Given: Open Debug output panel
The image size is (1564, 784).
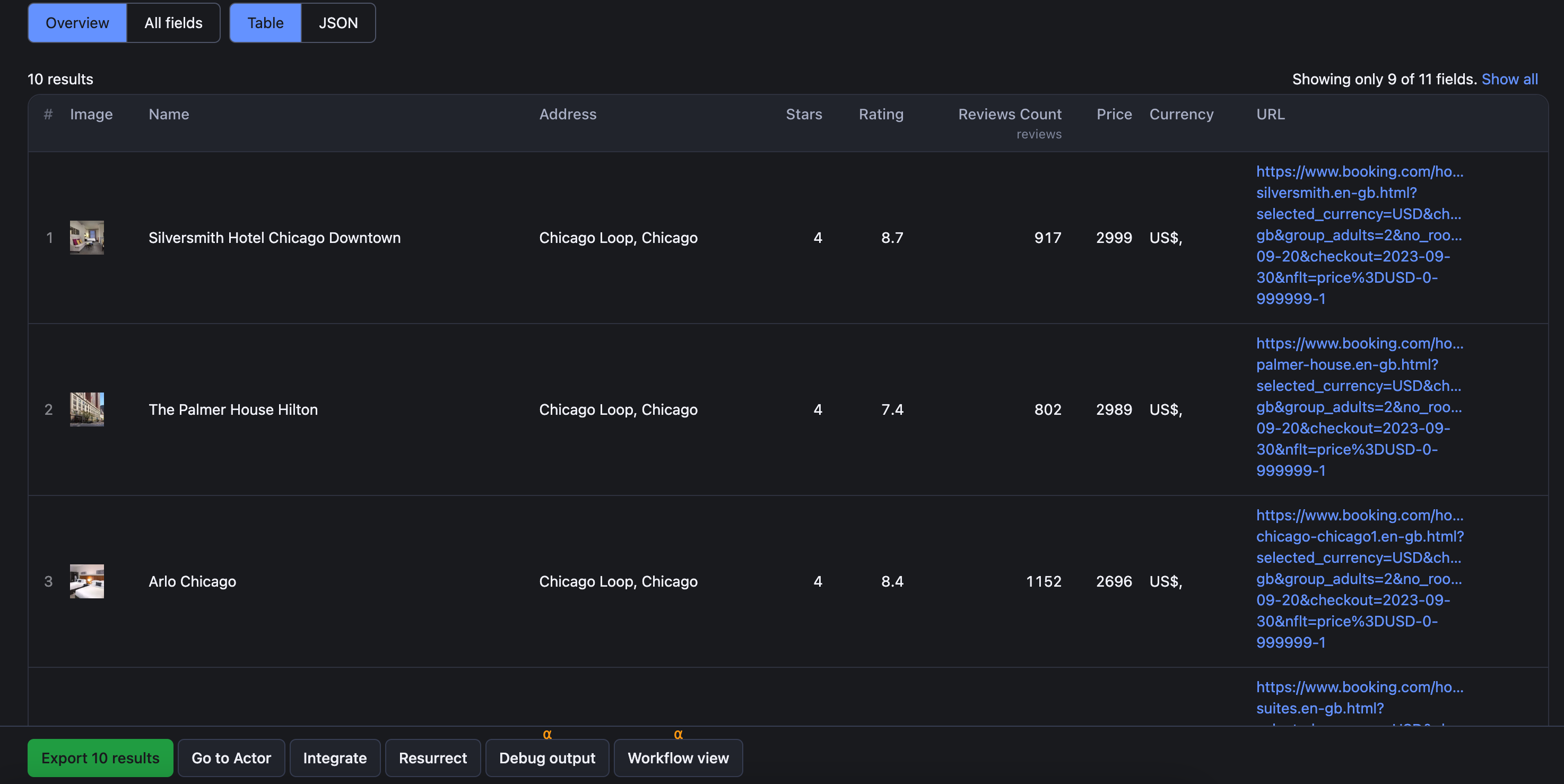Looking at the screenshot, I should tap(546, 758).
